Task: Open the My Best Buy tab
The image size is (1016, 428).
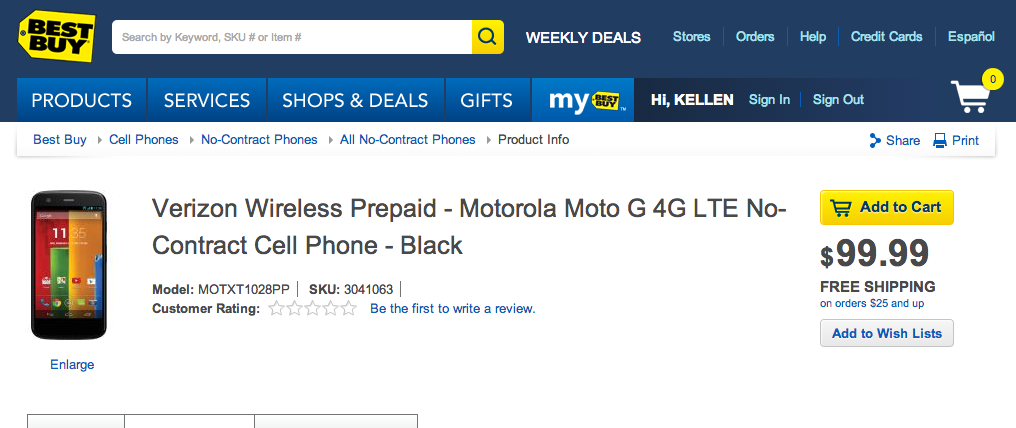Action: click(583, 100)
